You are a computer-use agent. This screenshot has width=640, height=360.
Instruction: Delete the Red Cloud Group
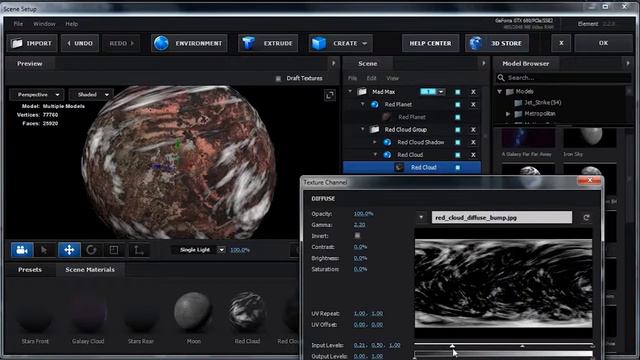coord(473,130)
